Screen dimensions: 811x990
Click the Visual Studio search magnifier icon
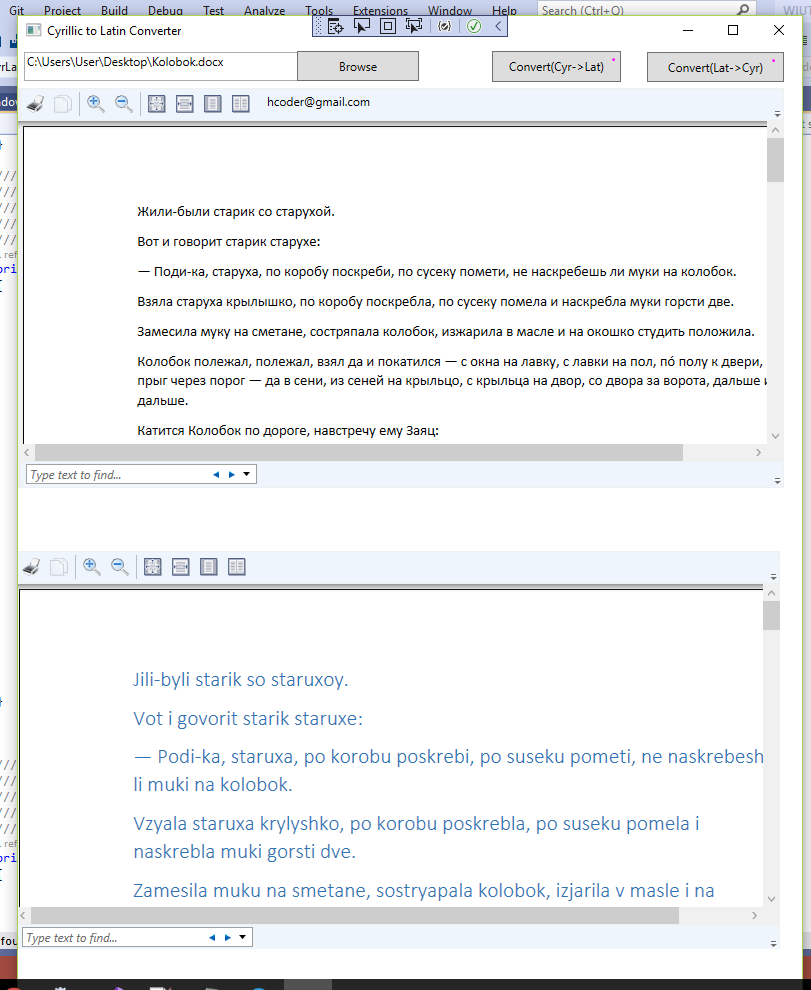point(743,9)
